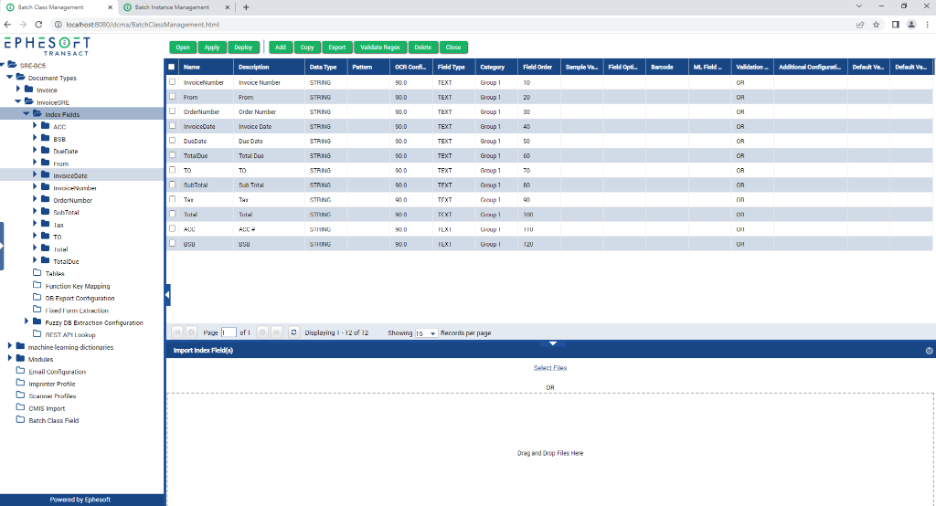This screenshot has width=936, height=506.
Task: Click the refresh icon in the grid pager
Action: point(294,332)
